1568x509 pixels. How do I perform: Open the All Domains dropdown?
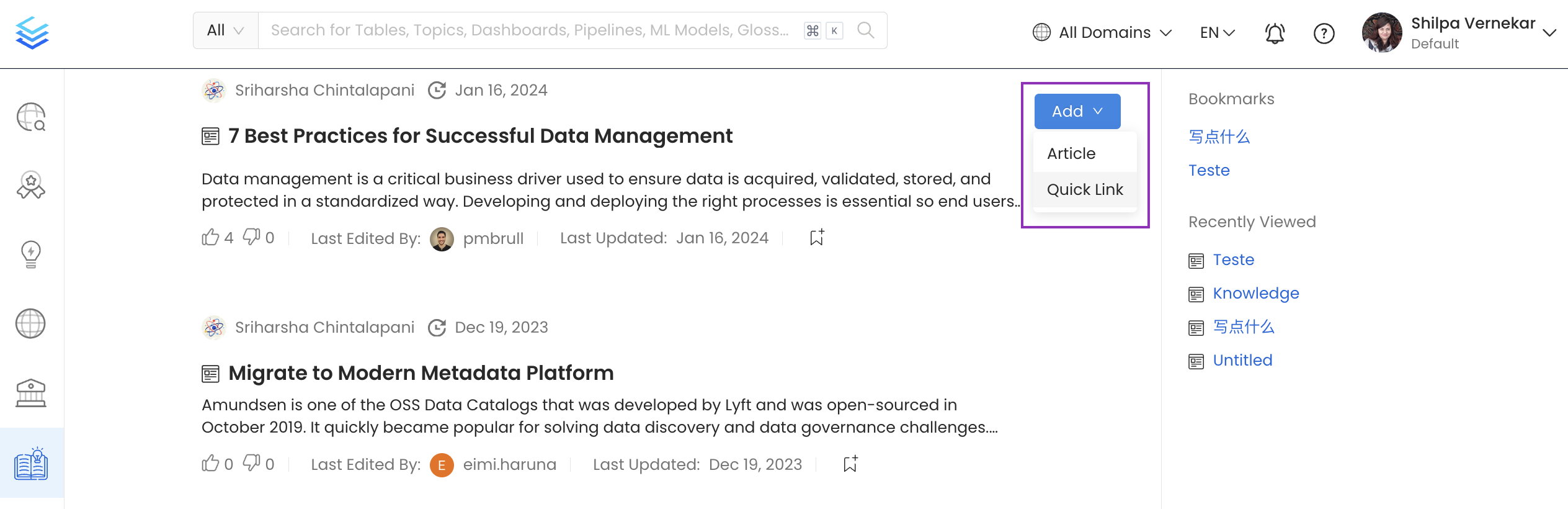(1102, 32)
